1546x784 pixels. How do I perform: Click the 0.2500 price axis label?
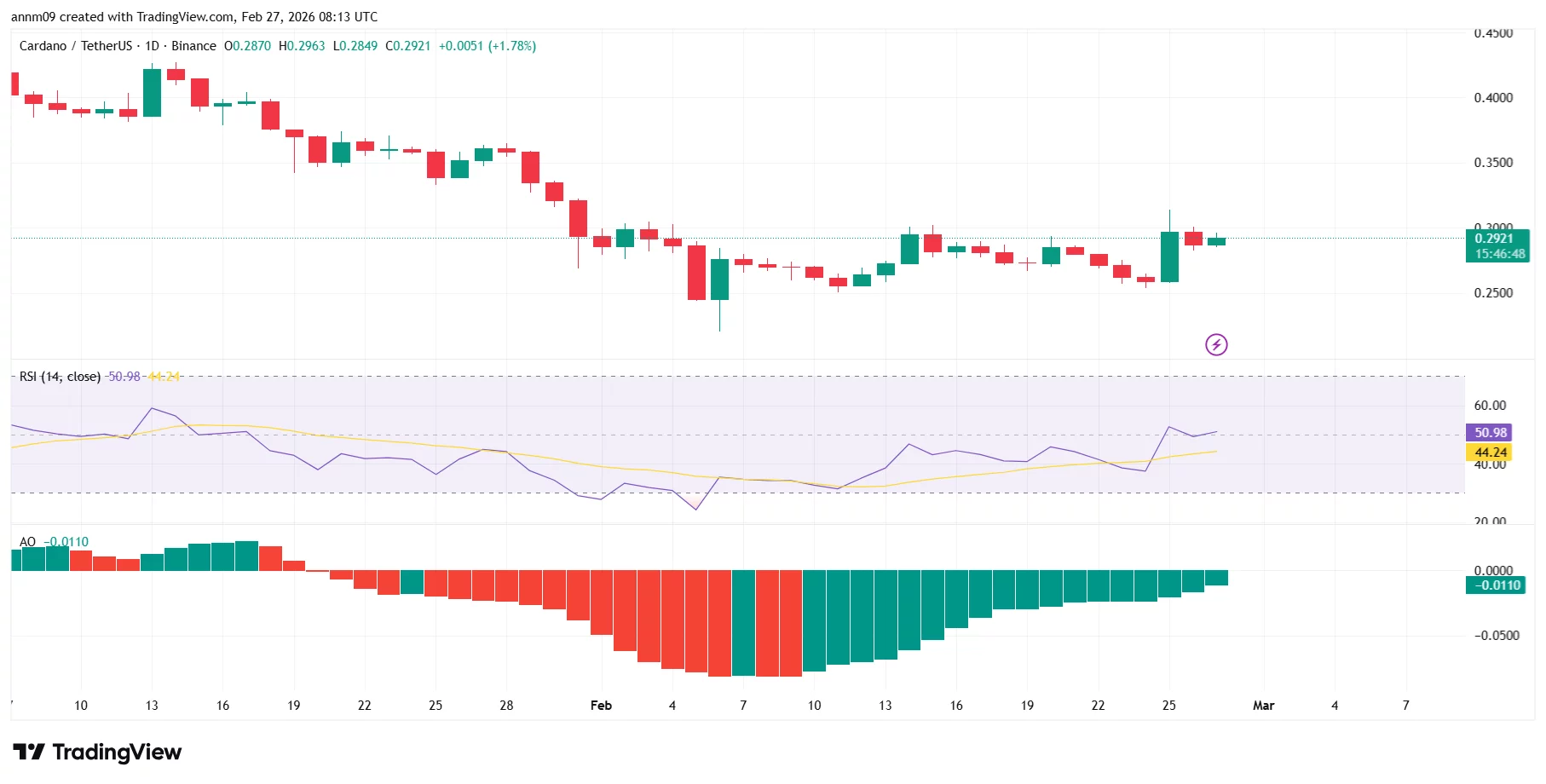(x=1493, y=293)
